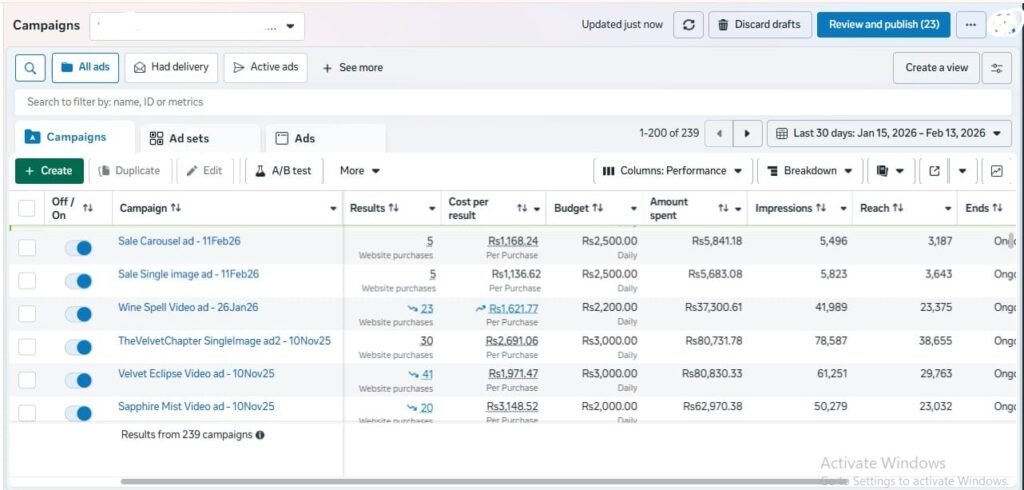The width and height of the screenshot is (1024, 490).
Task: Go to next page arrow
Action: (x=746, y=134)
